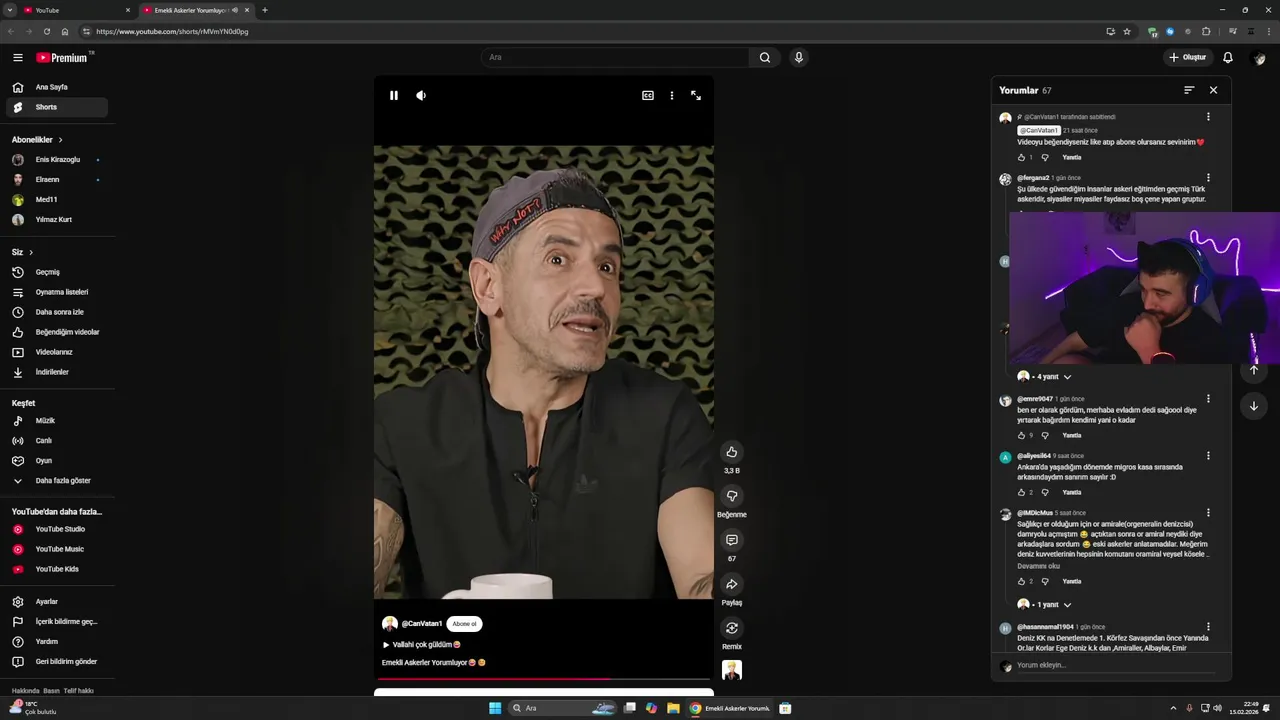Like the @emre9047 comment
Image resolution: width=1280 pixels, height=720 pixels.
click(x=1021, y=436)
